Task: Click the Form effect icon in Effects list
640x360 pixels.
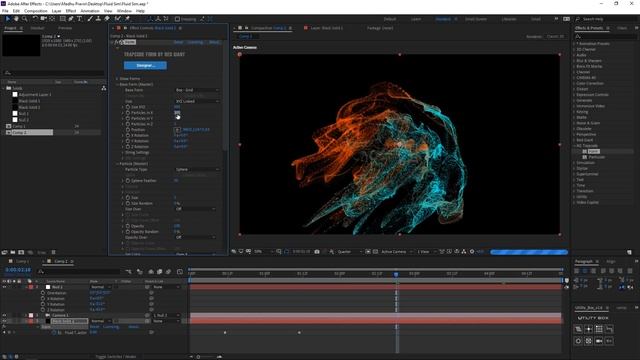Action: 584,151
